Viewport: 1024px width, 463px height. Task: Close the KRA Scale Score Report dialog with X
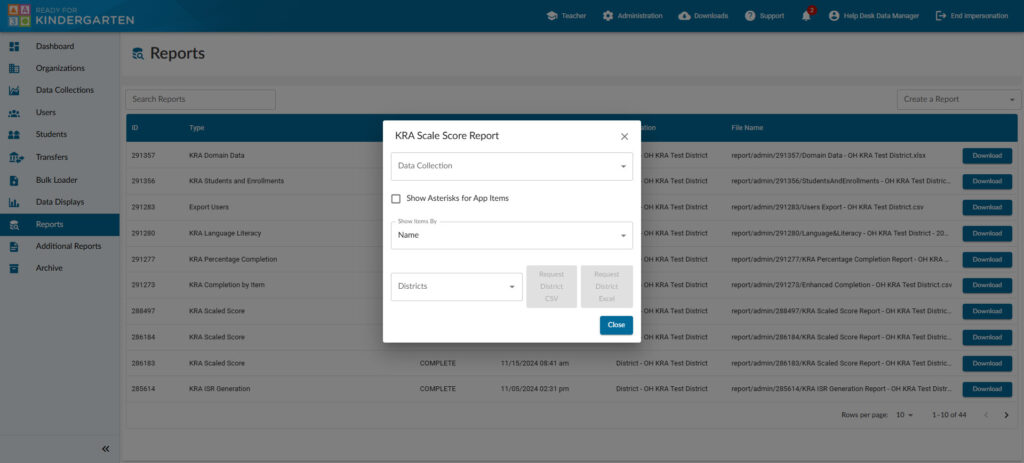[624, 136]
